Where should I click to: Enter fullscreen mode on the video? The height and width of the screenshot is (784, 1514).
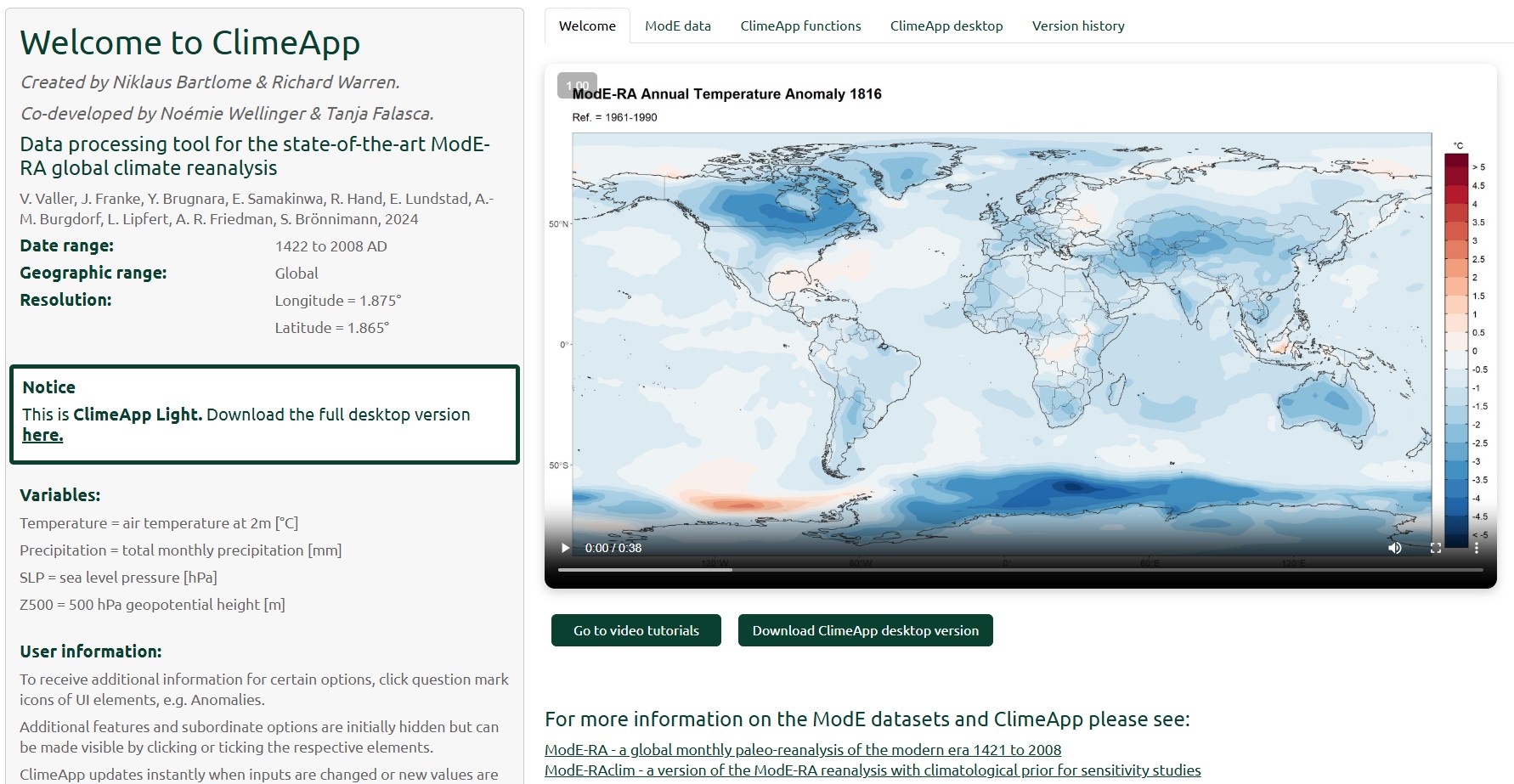[x=1436, y=548]
